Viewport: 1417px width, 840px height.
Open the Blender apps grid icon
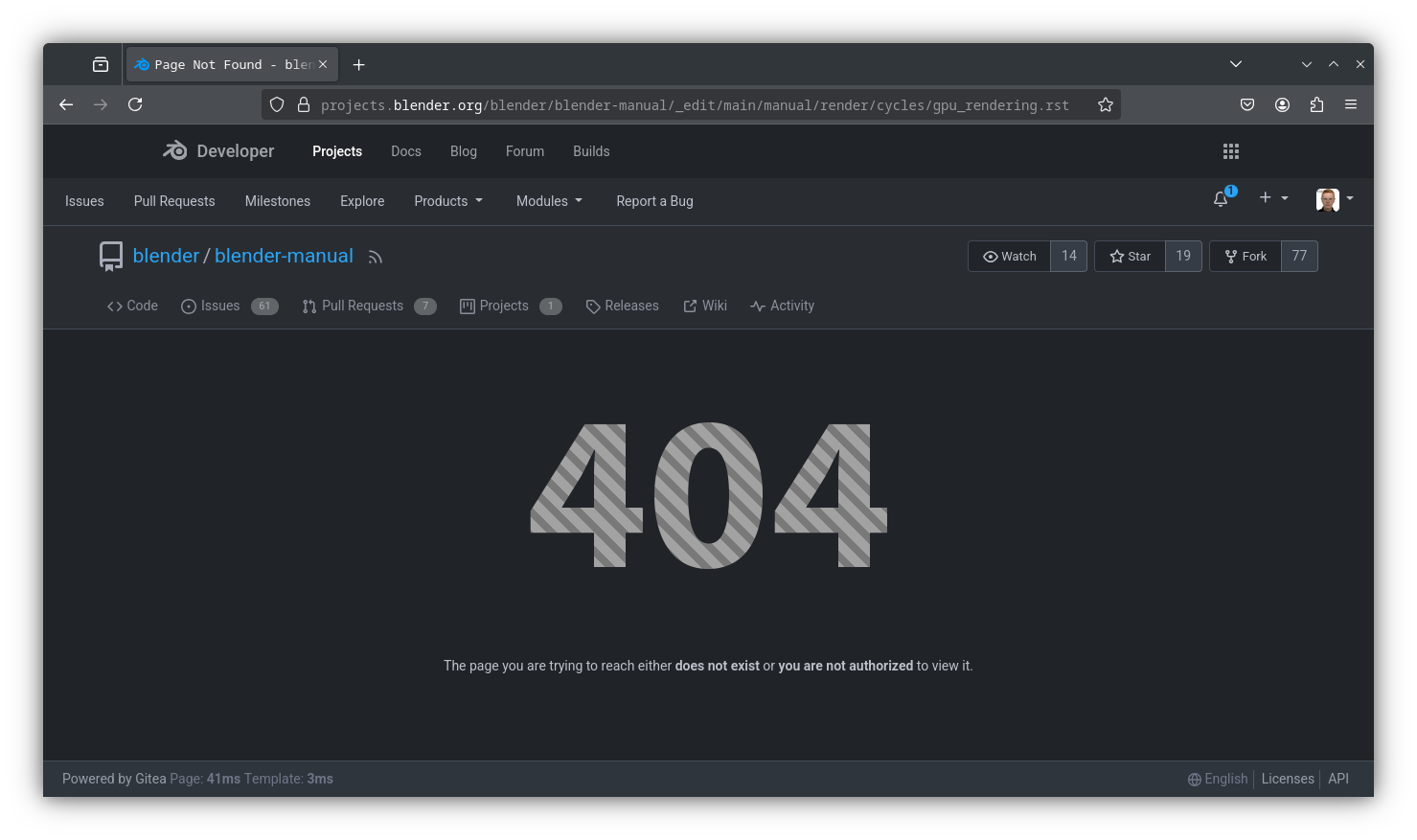tap(1231, 151)
